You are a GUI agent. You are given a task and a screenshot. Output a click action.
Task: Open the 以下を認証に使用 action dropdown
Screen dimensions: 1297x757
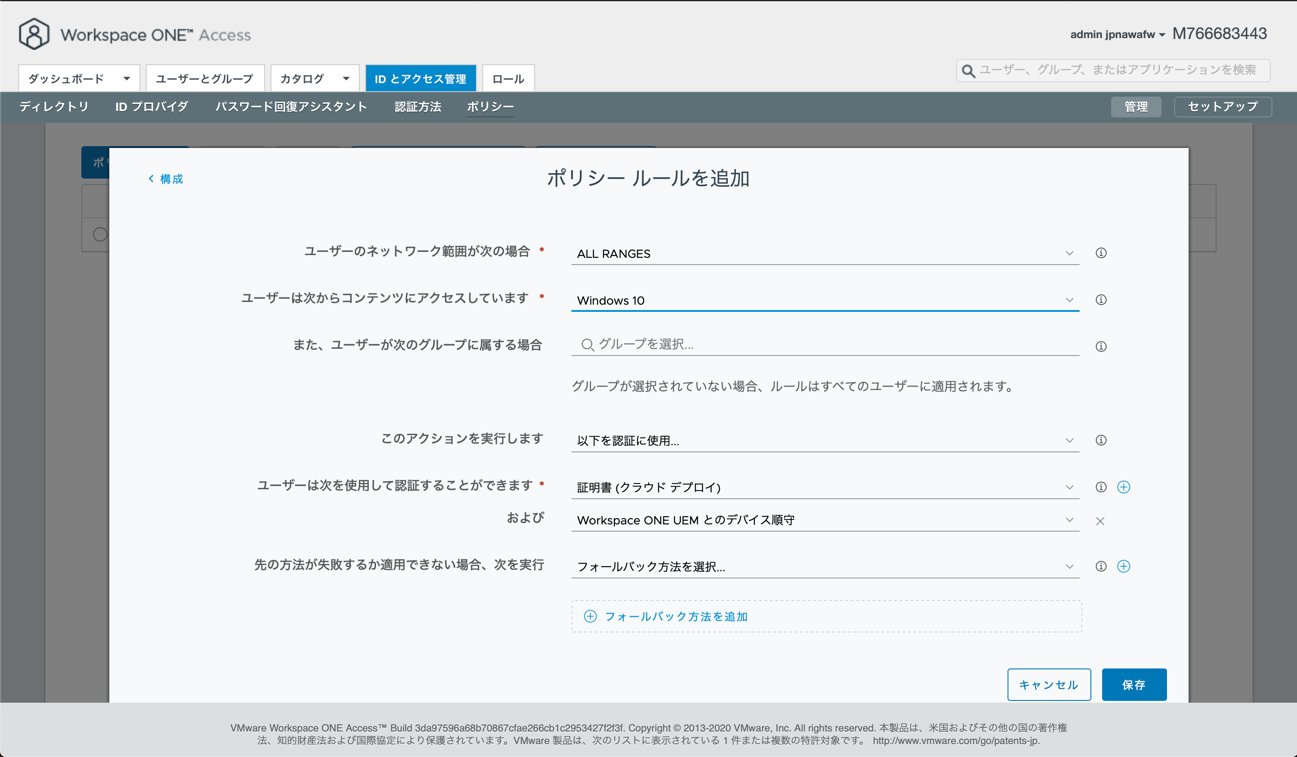[x=825, y=440]
